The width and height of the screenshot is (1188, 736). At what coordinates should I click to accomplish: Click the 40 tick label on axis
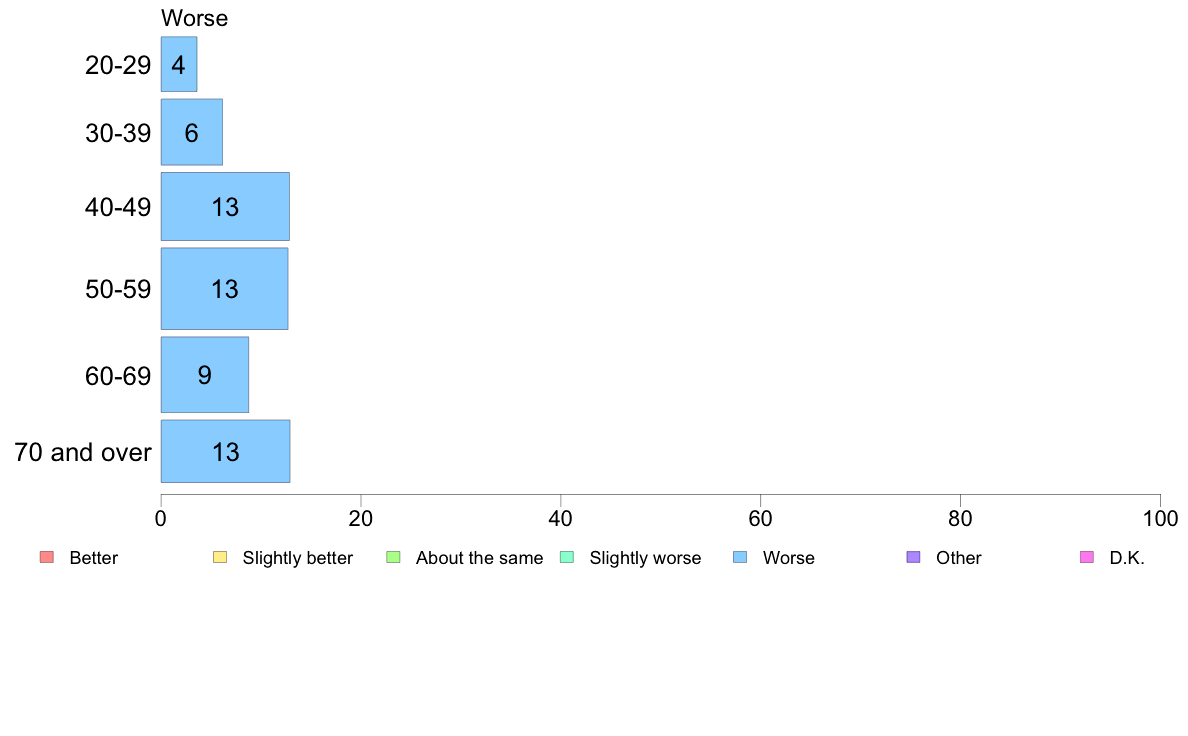click(x=561, y=518)
